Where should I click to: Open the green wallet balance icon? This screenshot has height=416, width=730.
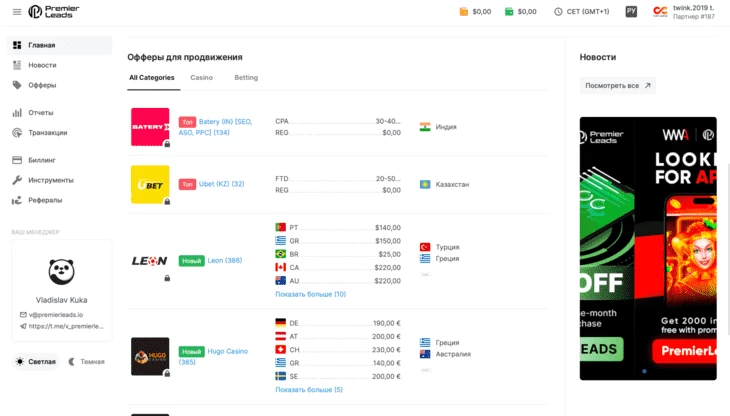tap(509, 12)
